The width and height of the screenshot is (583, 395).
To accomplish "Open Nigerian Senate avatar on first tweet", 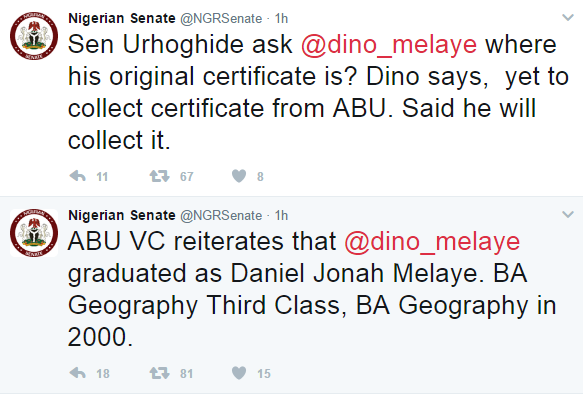I will click(34, 36).
